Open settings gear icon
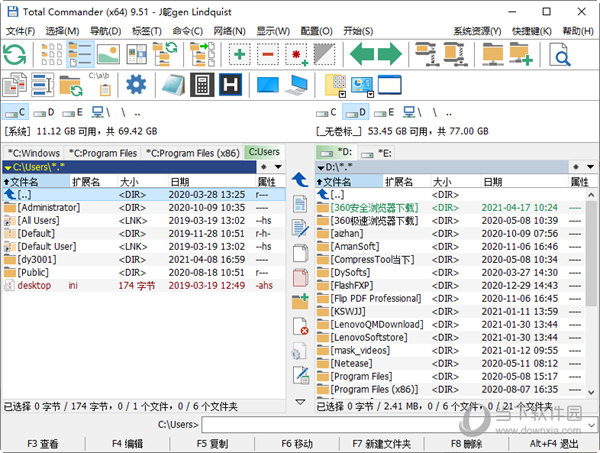 click(x=136, y=85)
